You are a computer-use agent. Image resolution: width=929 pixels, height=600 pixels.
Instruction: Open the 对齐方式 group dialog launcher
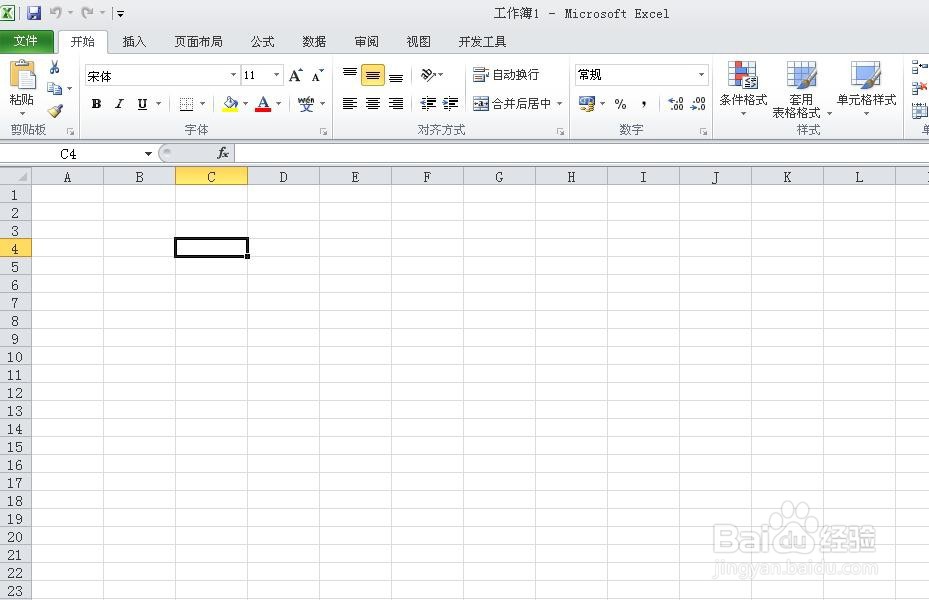click(560, 131)
